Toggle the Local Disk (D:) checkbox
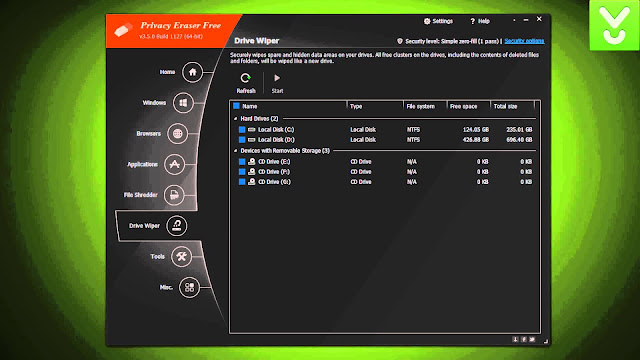The width and height of the screenshot is (640, 360). coord(242,140)
